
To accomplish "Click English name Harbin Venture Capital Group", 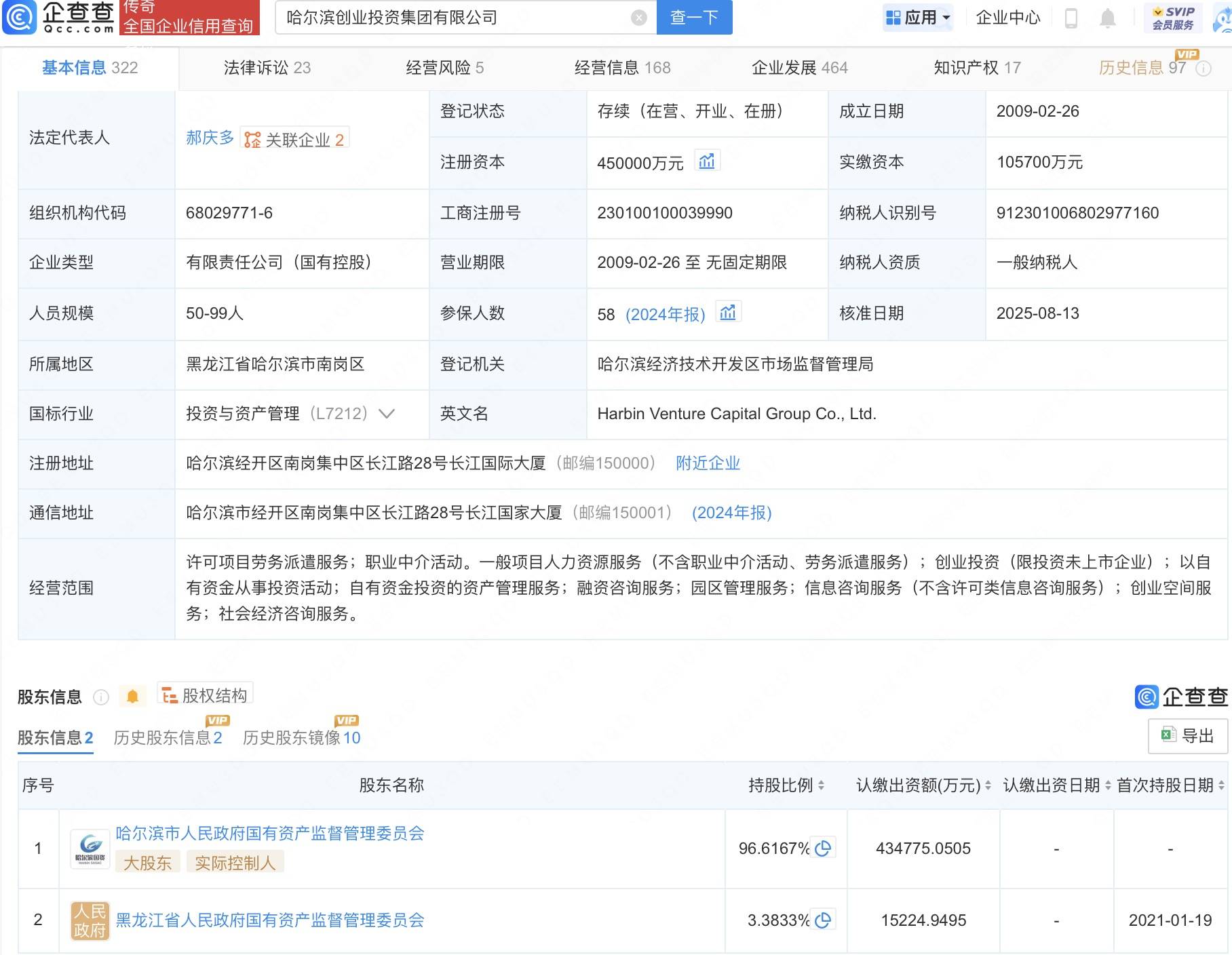I will click(x=737, y=414).
